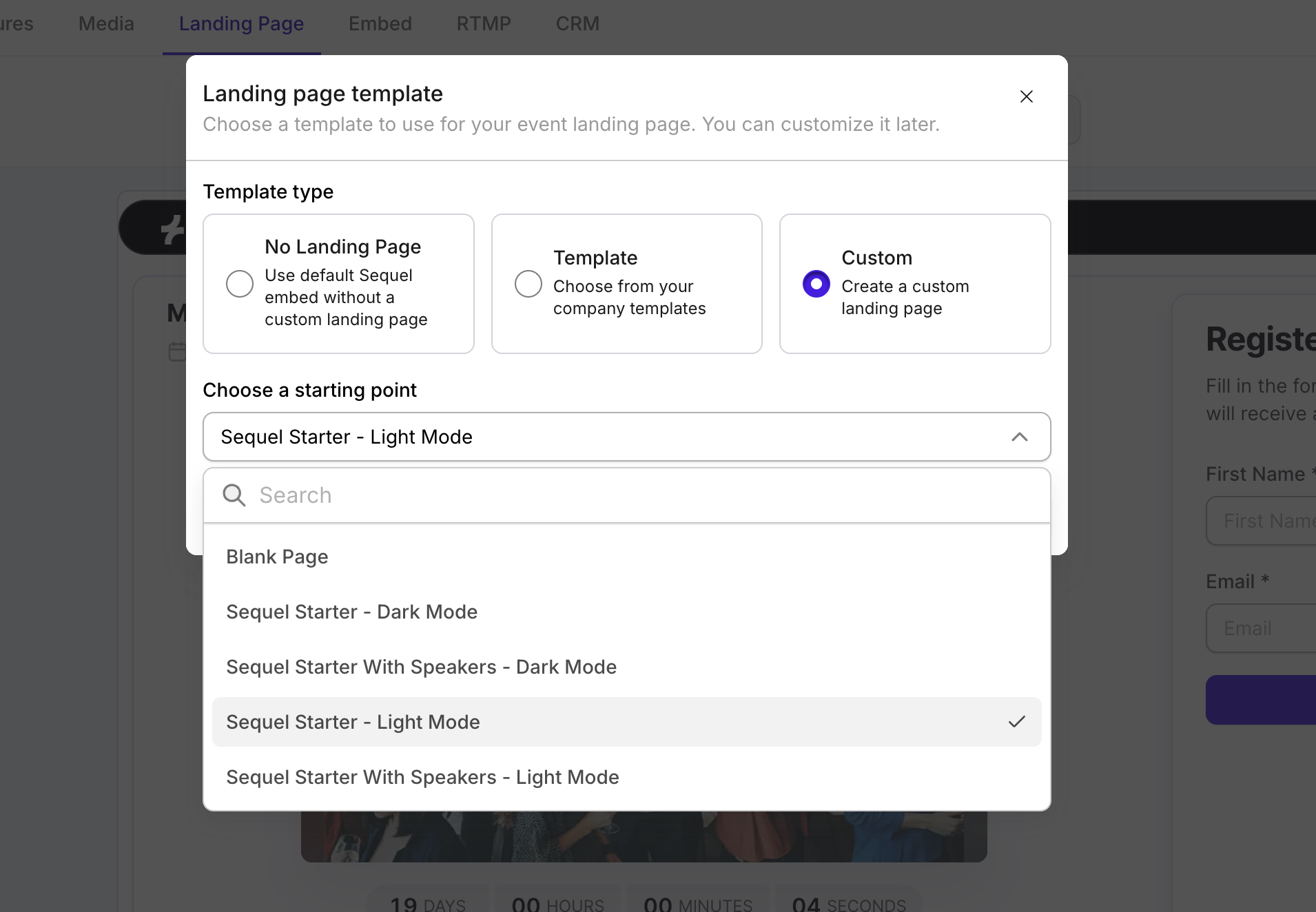Collapse the starting point dropdown chevron
The width and height of the screenshot is (1316, 912).
(x=1020, y=437)
